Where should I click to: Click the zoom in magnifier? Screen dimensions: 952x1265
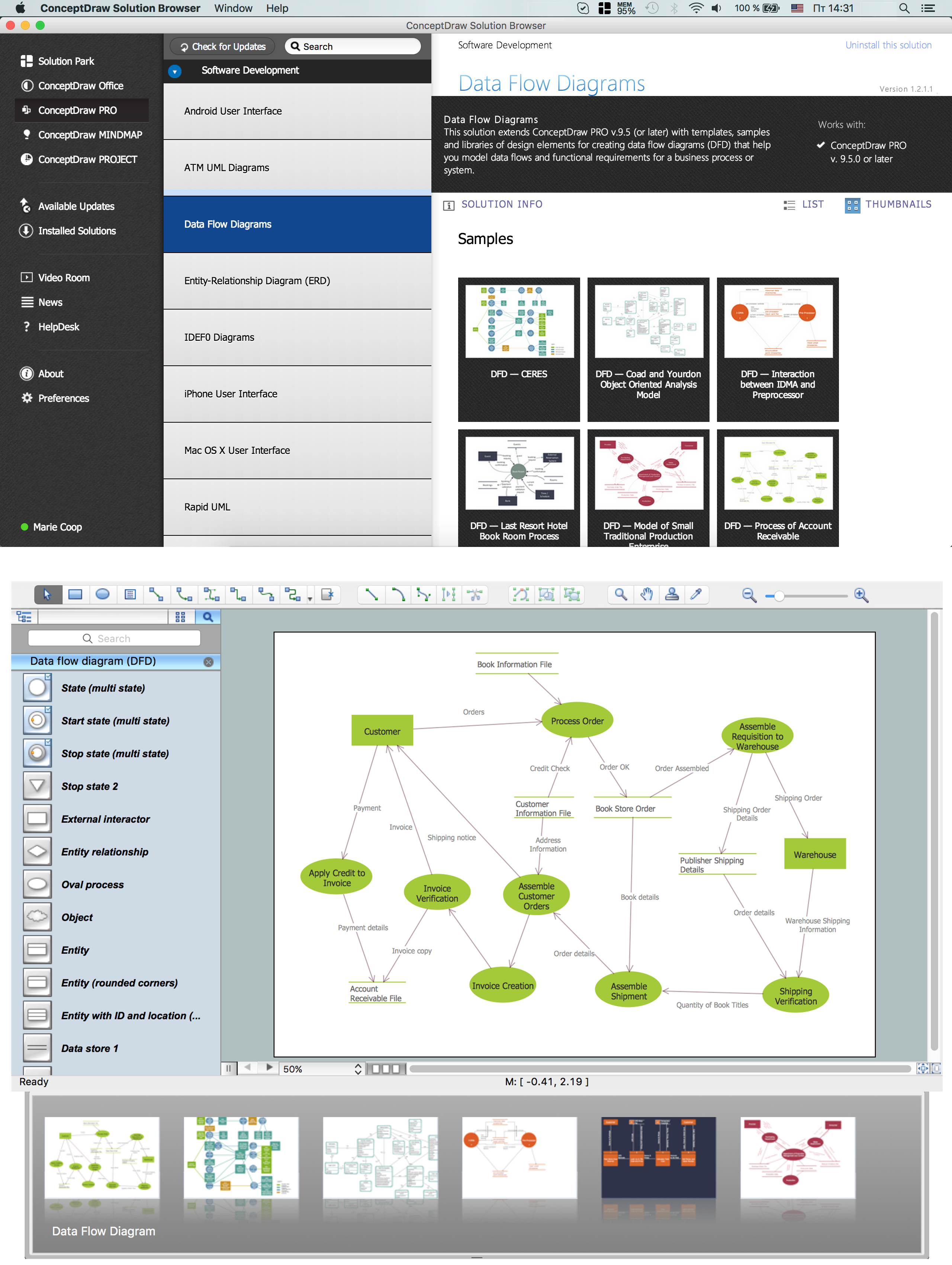coord(861,595)
